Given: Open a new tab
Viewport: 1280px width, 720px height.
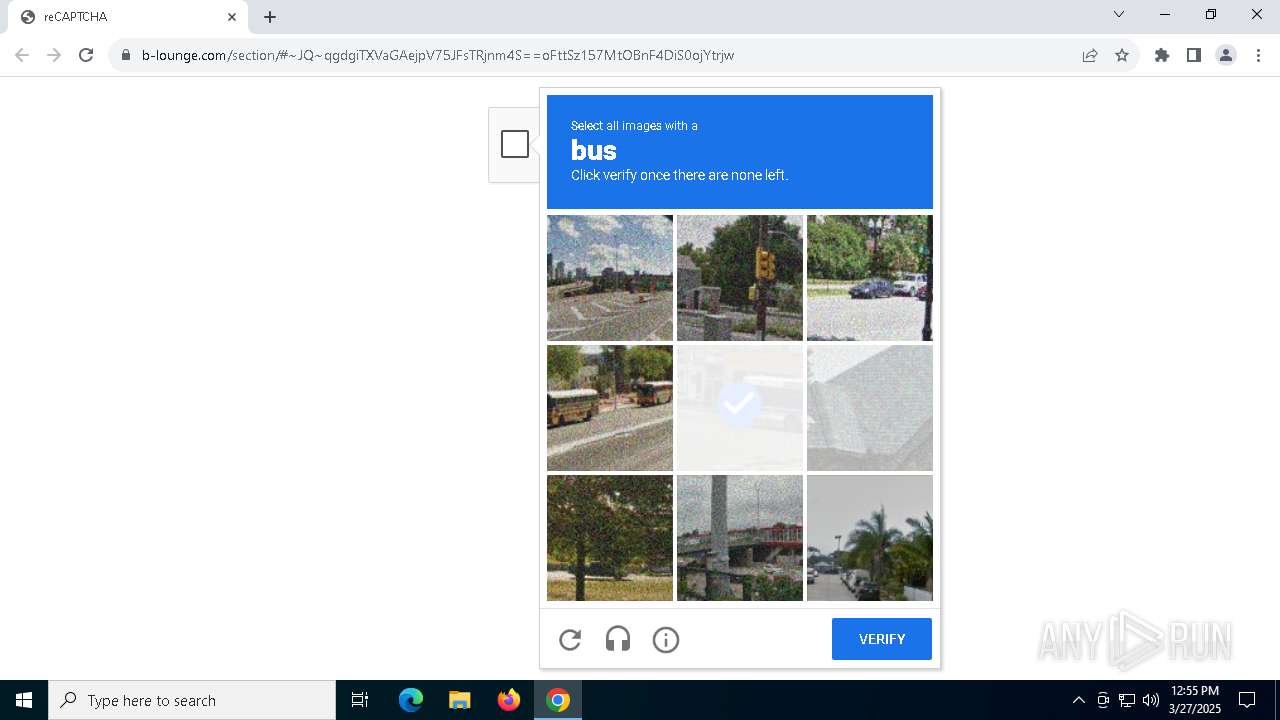Looking at the screenshot, I should [270, 17].
